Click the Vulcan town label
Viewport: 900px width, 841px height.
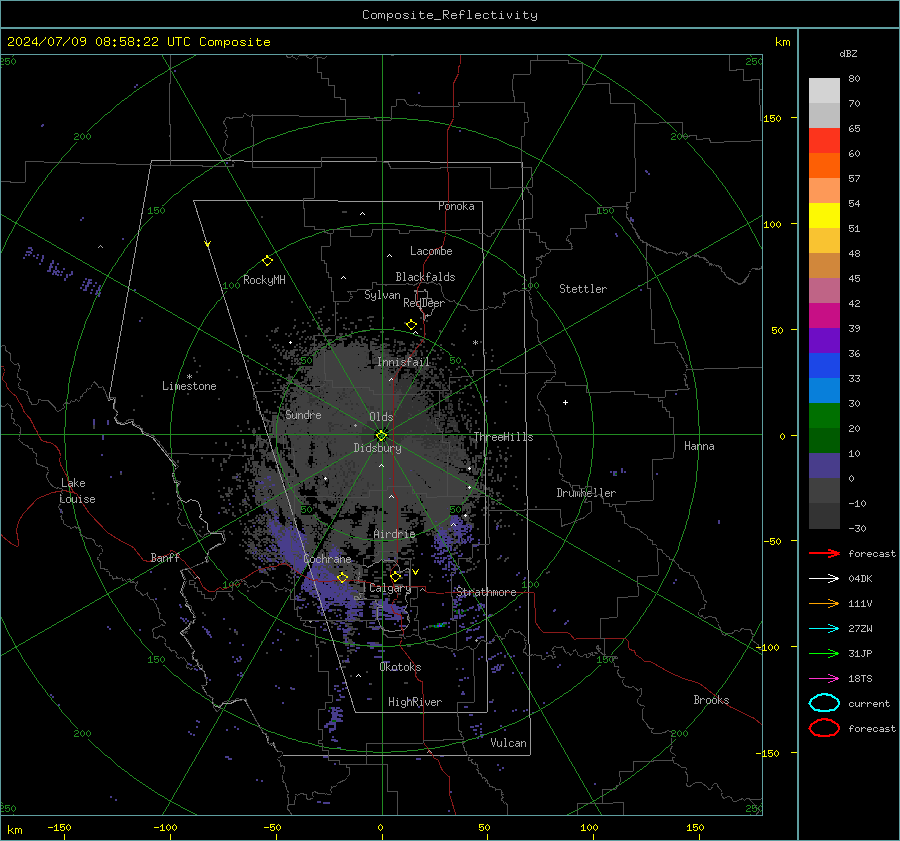pyautogui.click(x=509, y=743)
